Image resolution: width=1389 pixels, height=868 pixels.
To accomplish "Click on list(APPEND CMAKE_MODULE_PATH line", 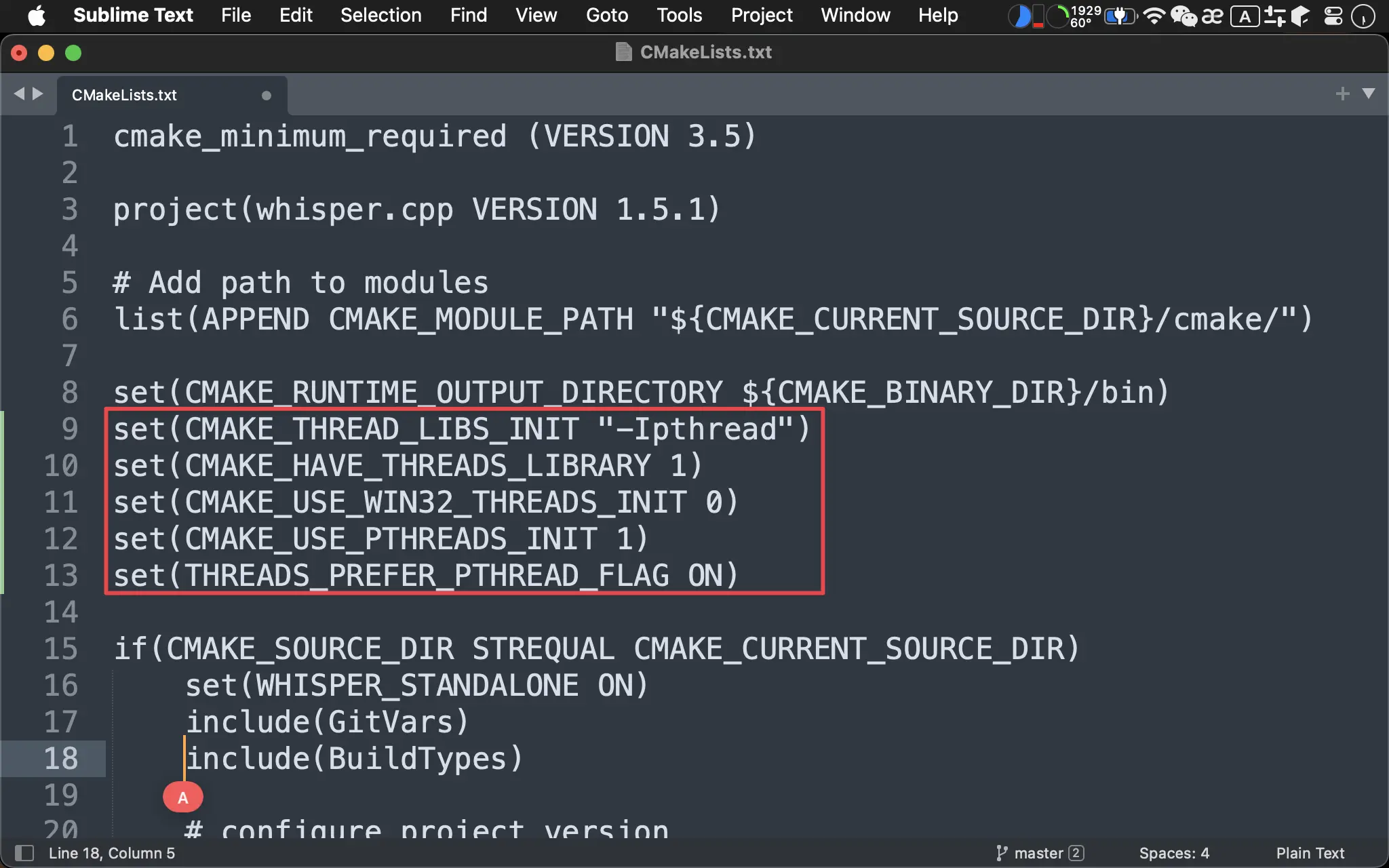I will pos(713,319).
